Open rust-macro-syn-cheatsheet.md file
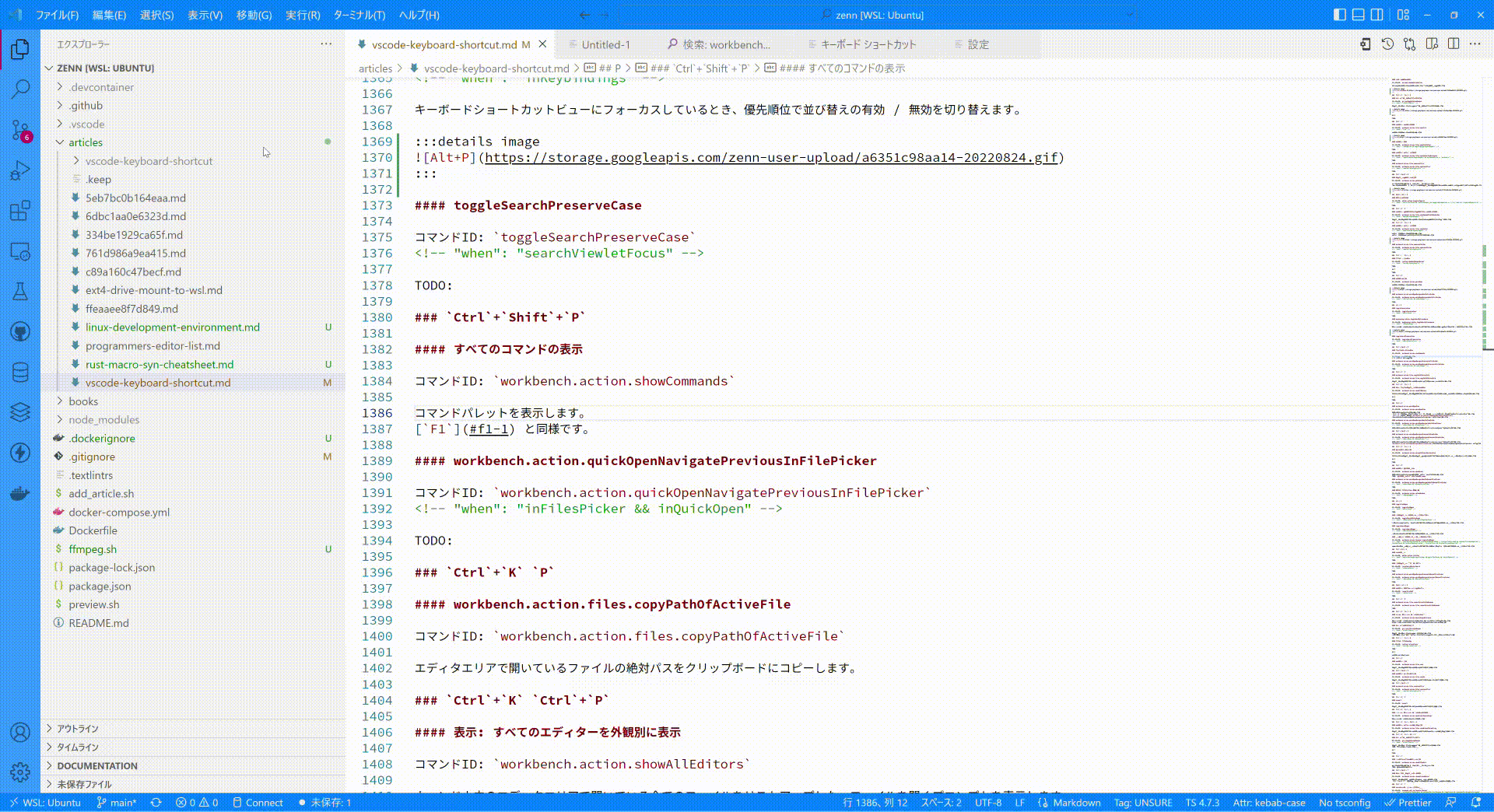Image resolution: width=1494 pixels, height=812 pixels. coord(159,365)
